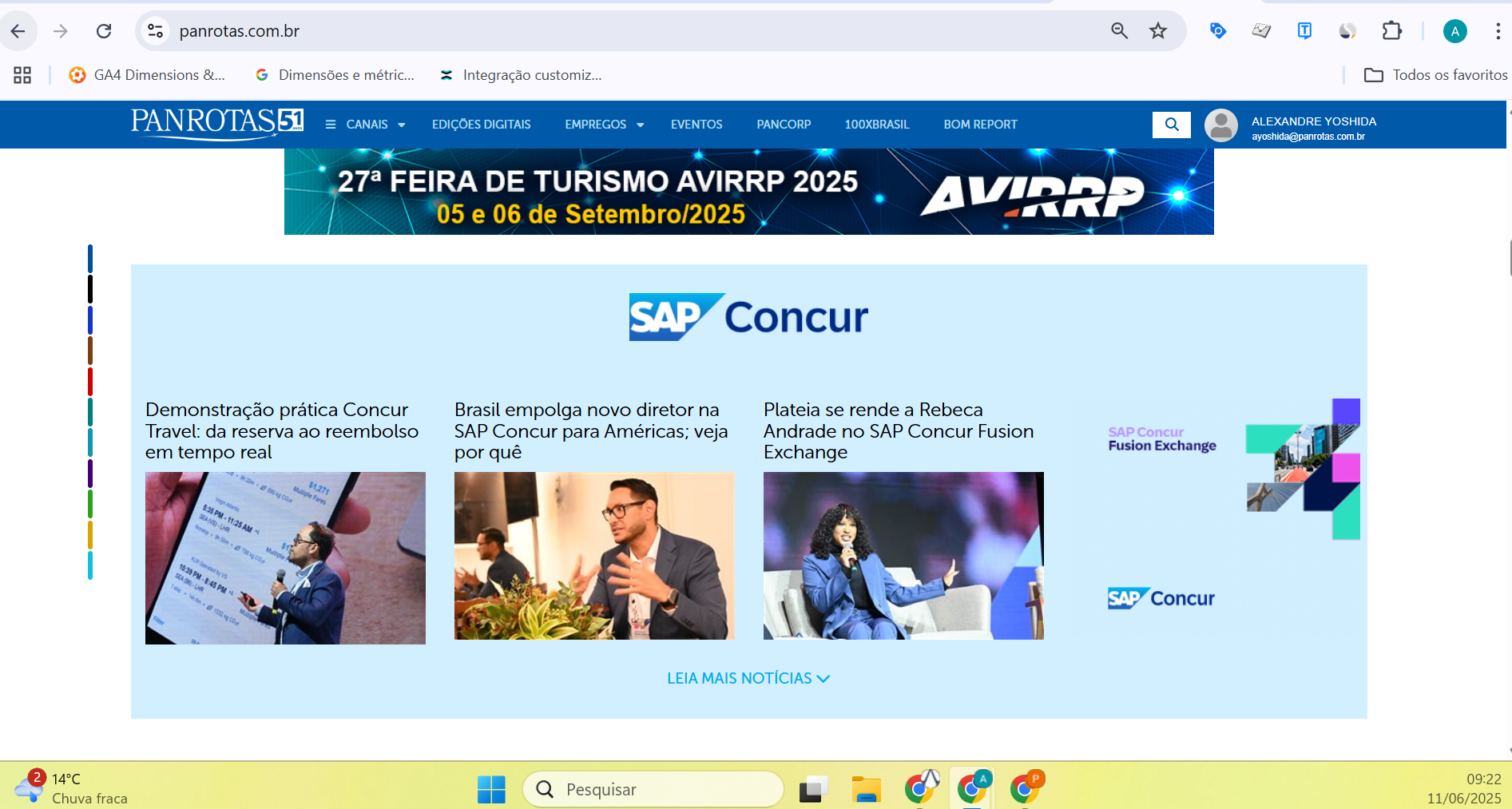Bookmark this page with the star icon
The image size is (1512, 809).
1158,31
